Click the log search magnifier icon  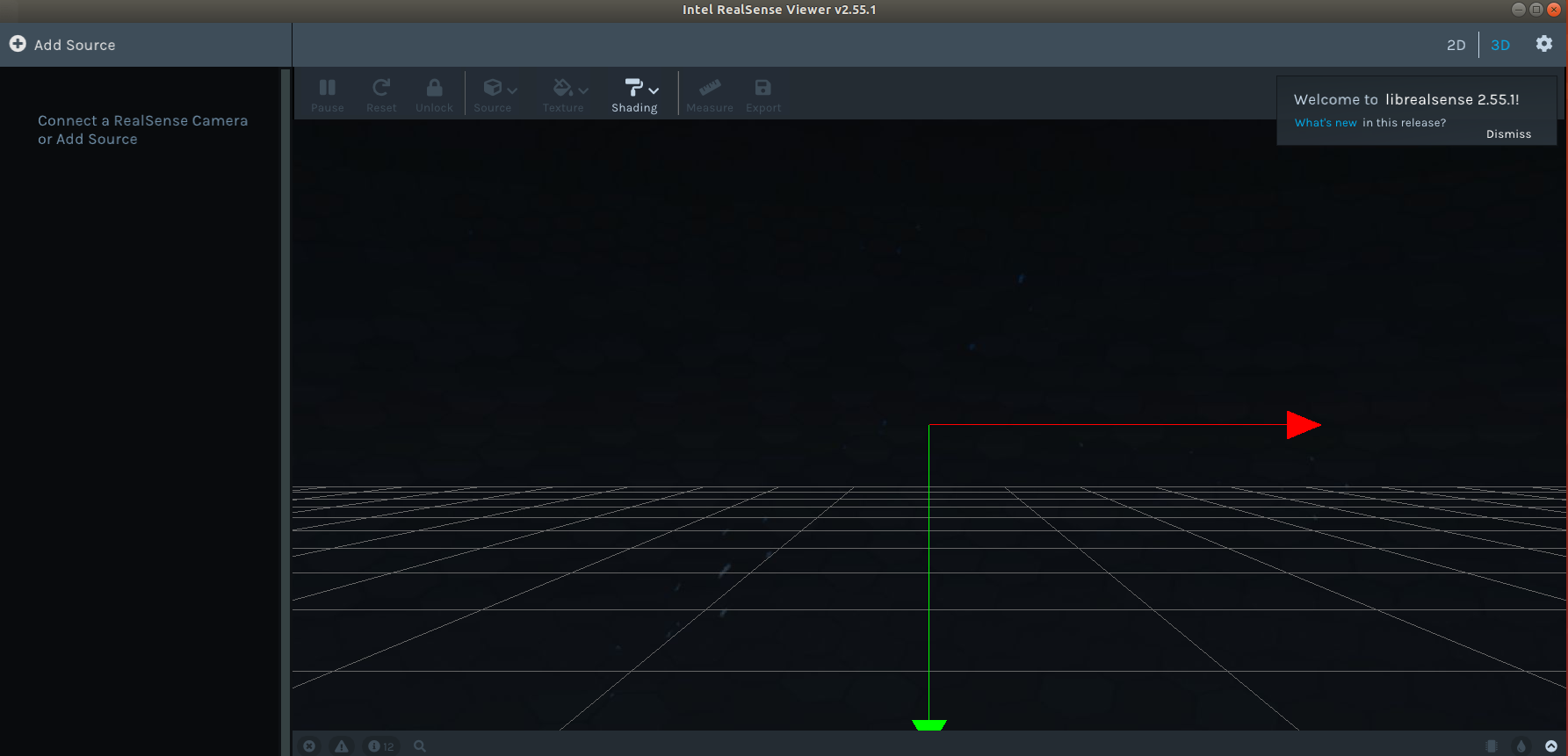coord(420,746)
